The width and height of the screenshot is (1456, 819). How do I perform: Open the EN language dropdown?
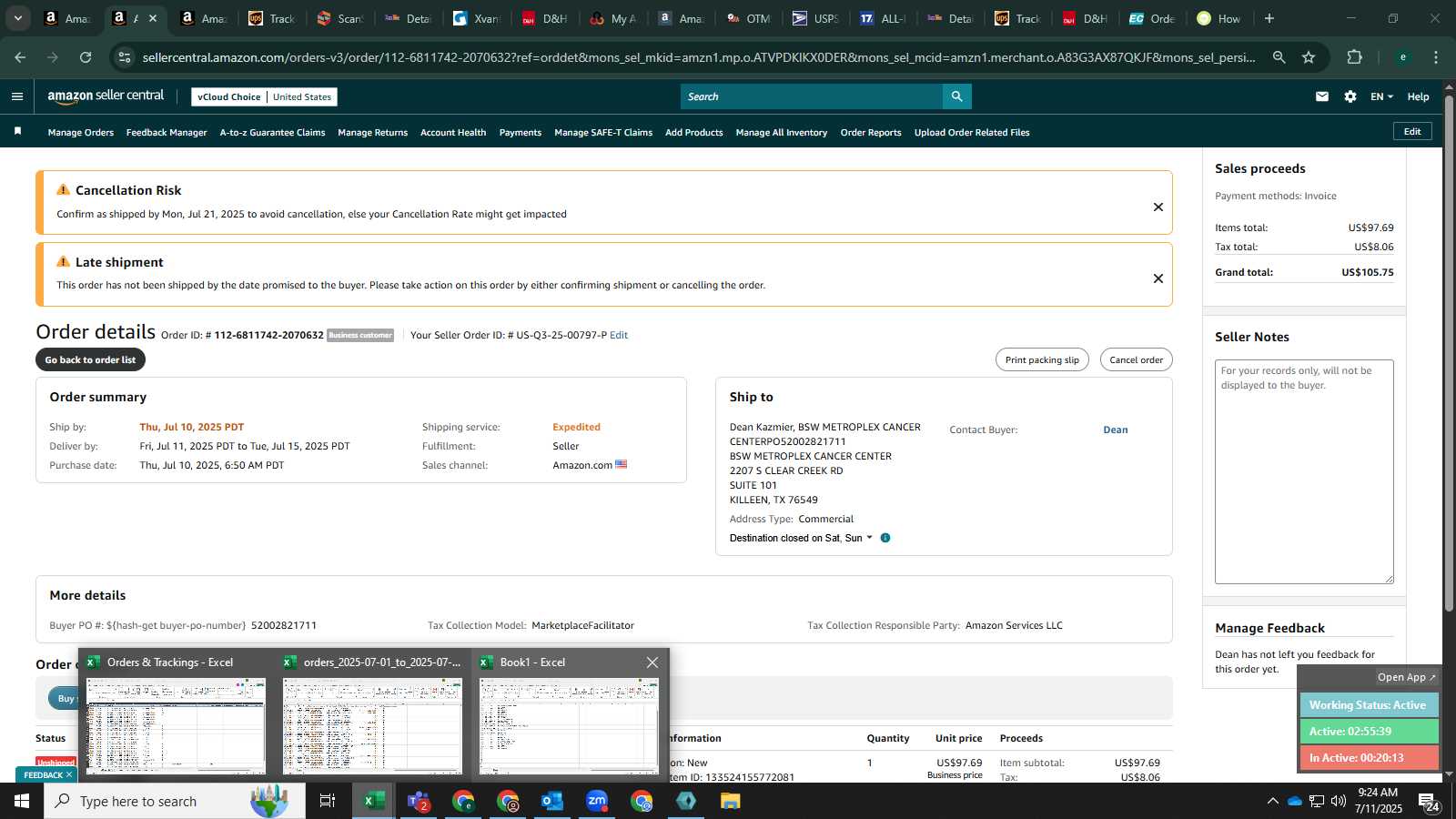point(1381,96)
